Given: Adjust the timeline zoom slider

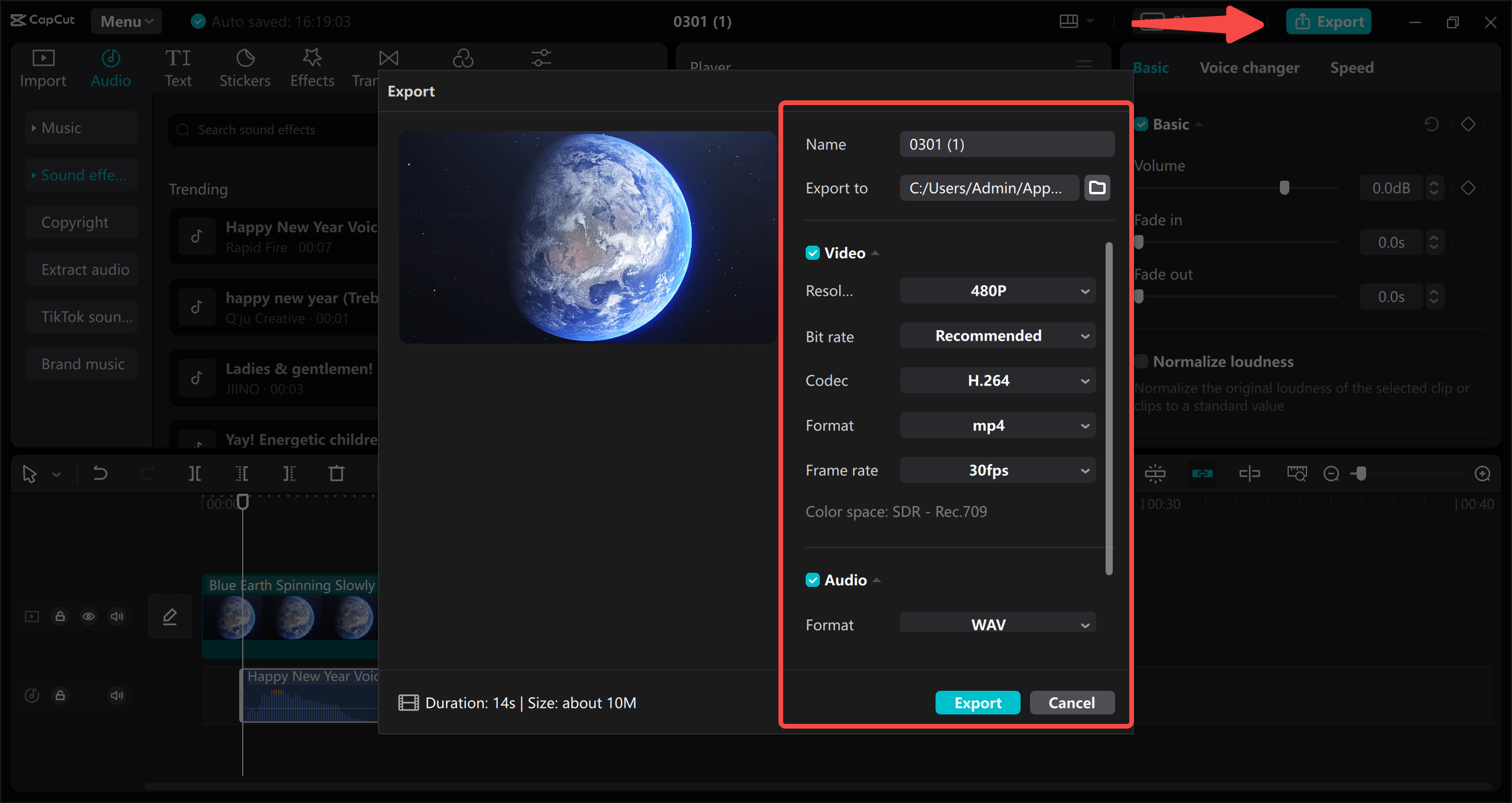Looking at the screenshot, I should [x=1360, y=473].
